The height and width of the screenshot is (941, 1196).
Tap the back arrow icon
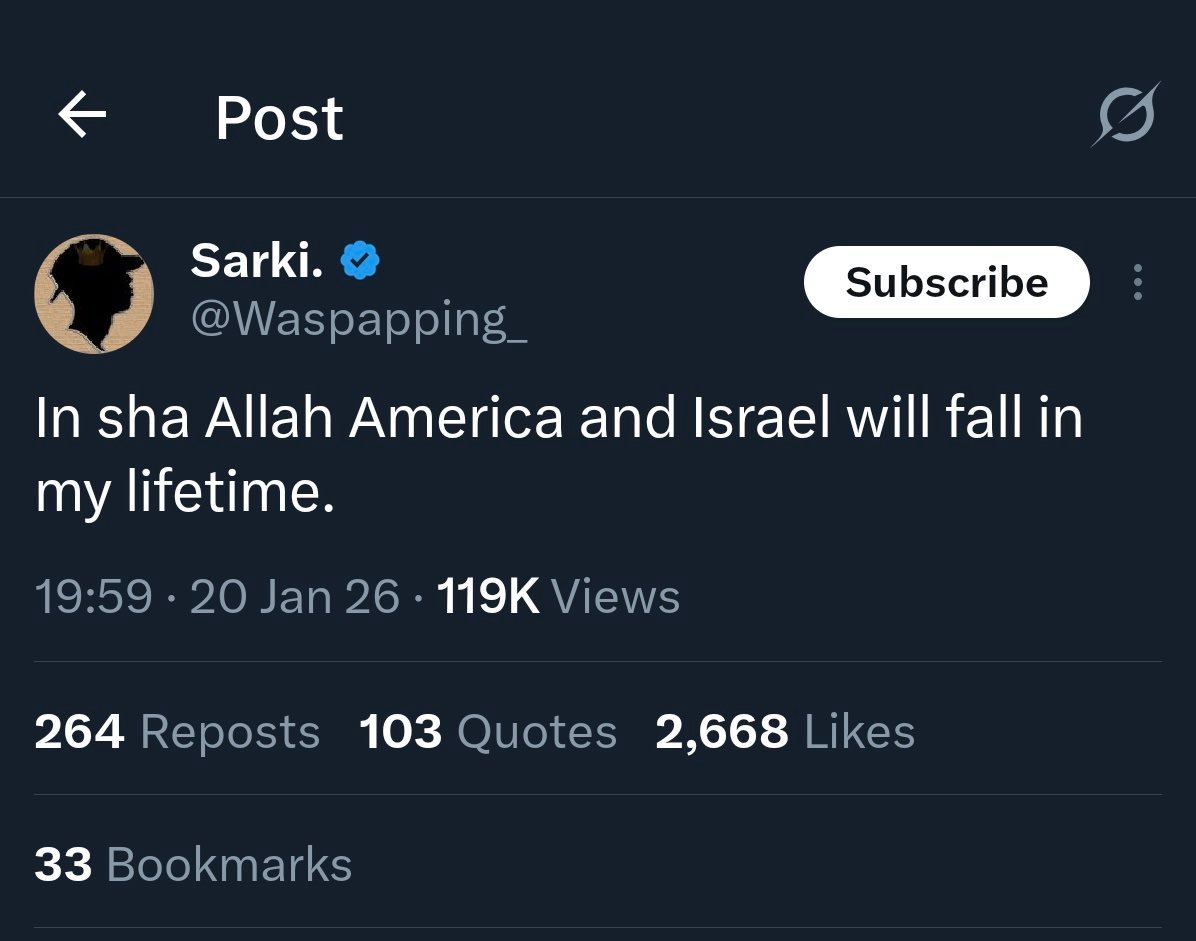[x=82, y=116]
